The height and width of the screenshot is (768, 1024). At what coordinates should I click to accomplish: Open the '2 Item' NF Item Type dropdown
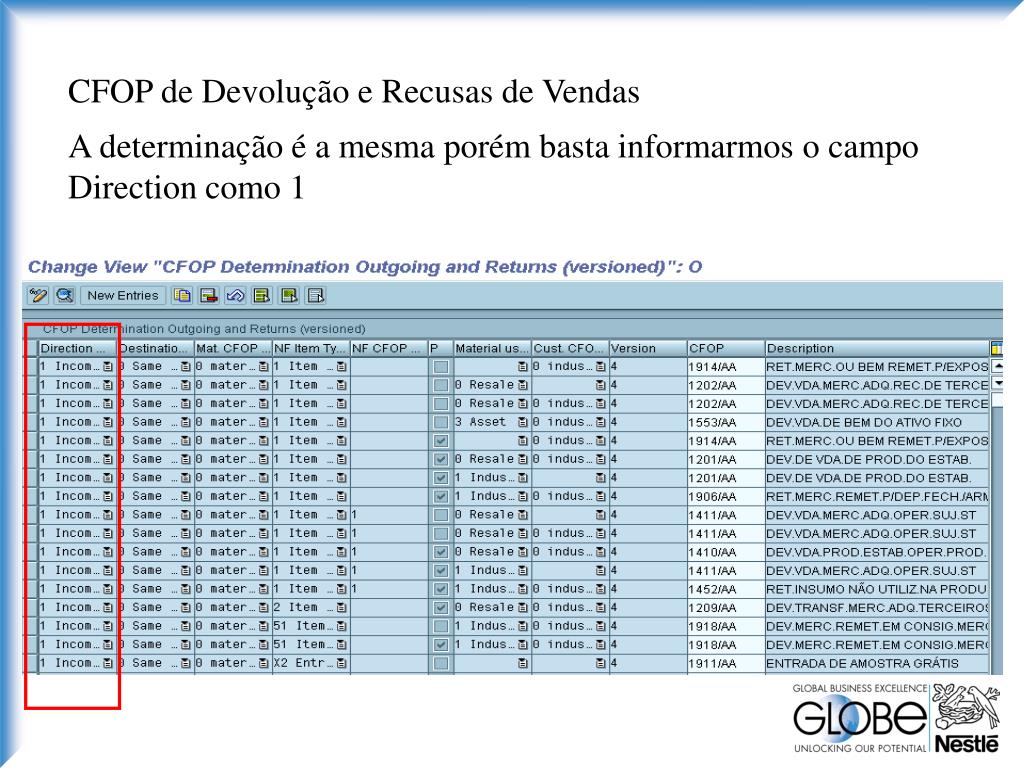pyautogui.click(x=342, y=607)
